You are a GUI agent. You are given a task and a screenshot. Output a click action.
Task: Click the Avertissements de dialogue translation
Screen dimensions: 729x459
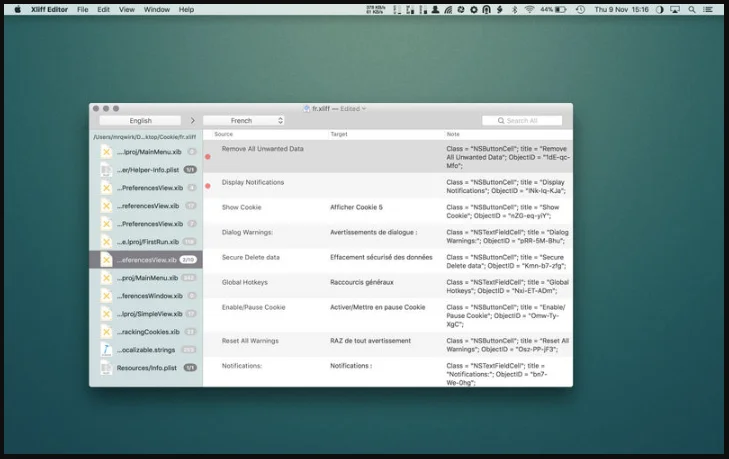click(373, 232)
